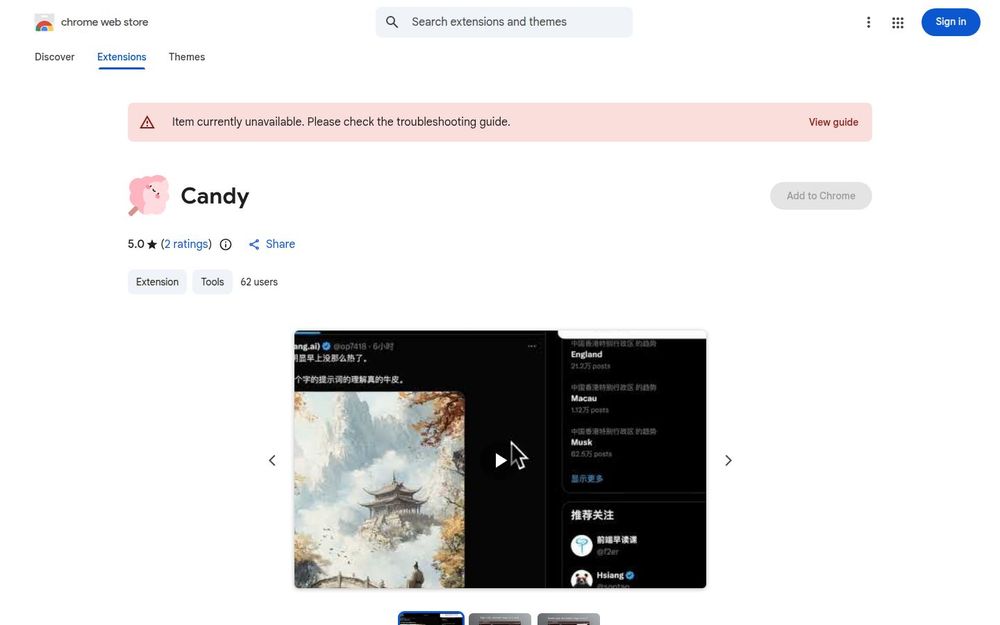Screen dimensions: 1000x625
Task: Open the 2 ratings link
Action: pyautogui.click(x=186, y=244)
